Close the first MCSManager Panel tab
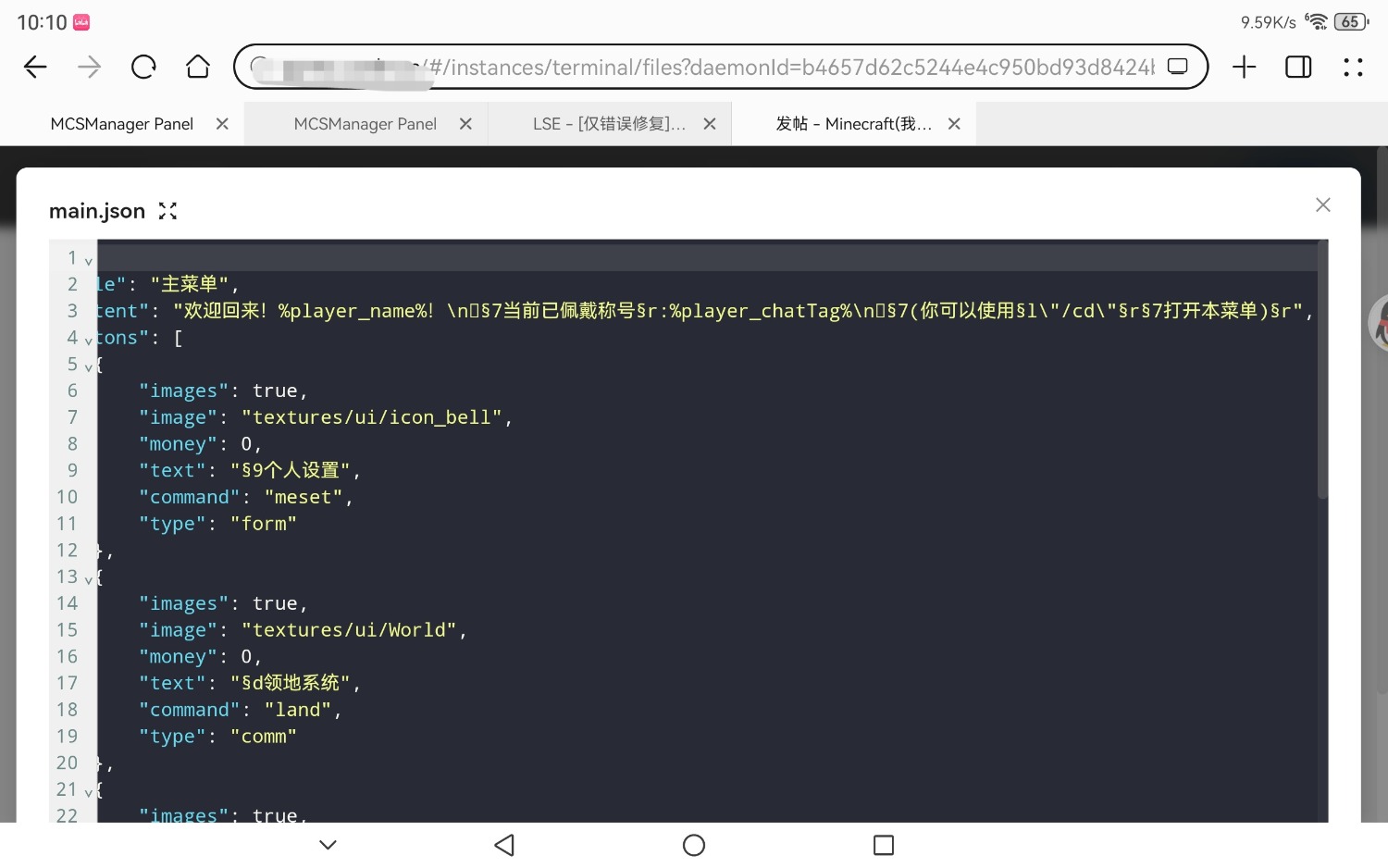 tap(222, 124)
